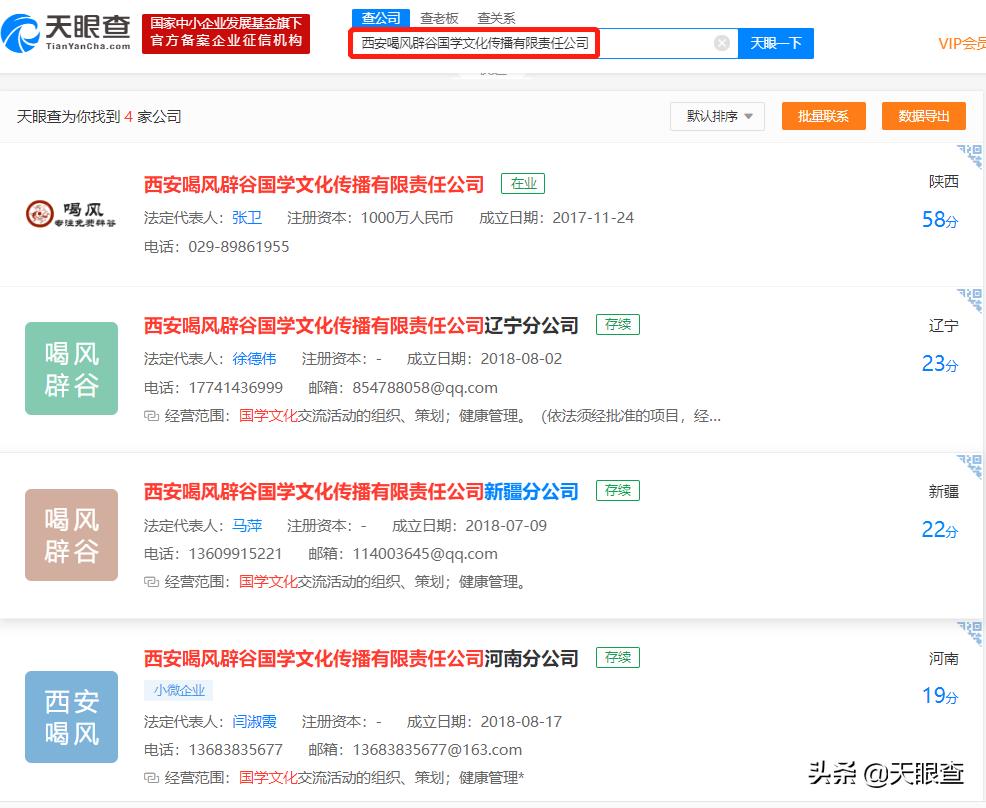Open the 默认排序 sort dropdown
986x808 pixels.
[x=718, y=116]
